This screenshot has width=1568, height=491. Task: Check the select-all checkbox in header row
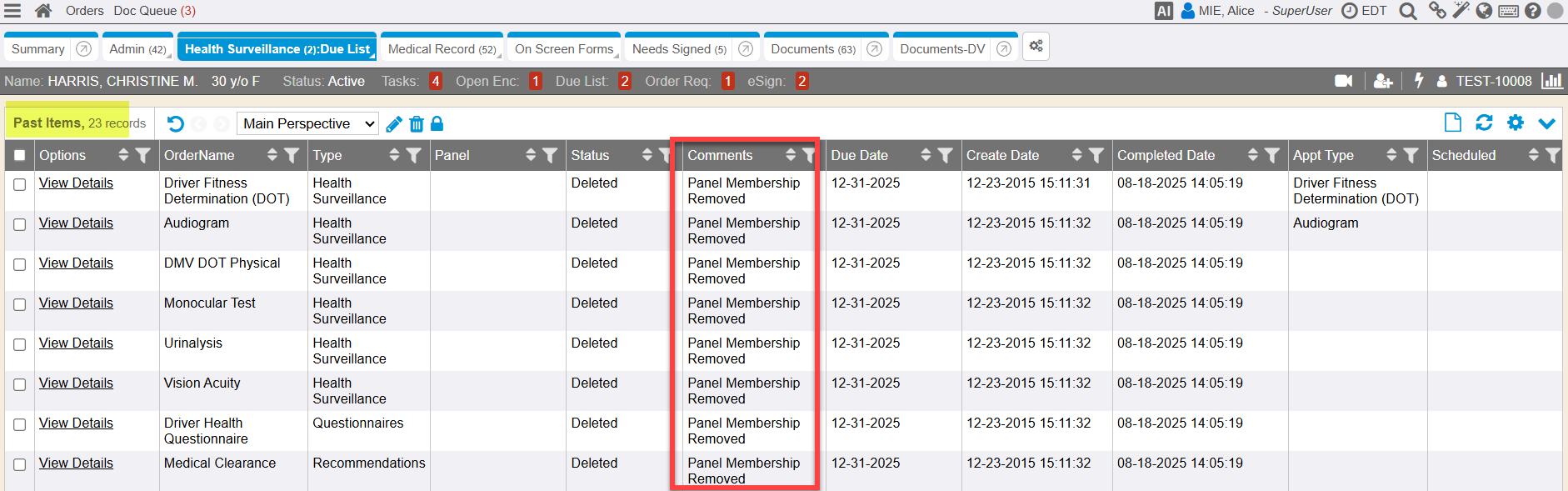pyautogui.click(x=19, y=155)
